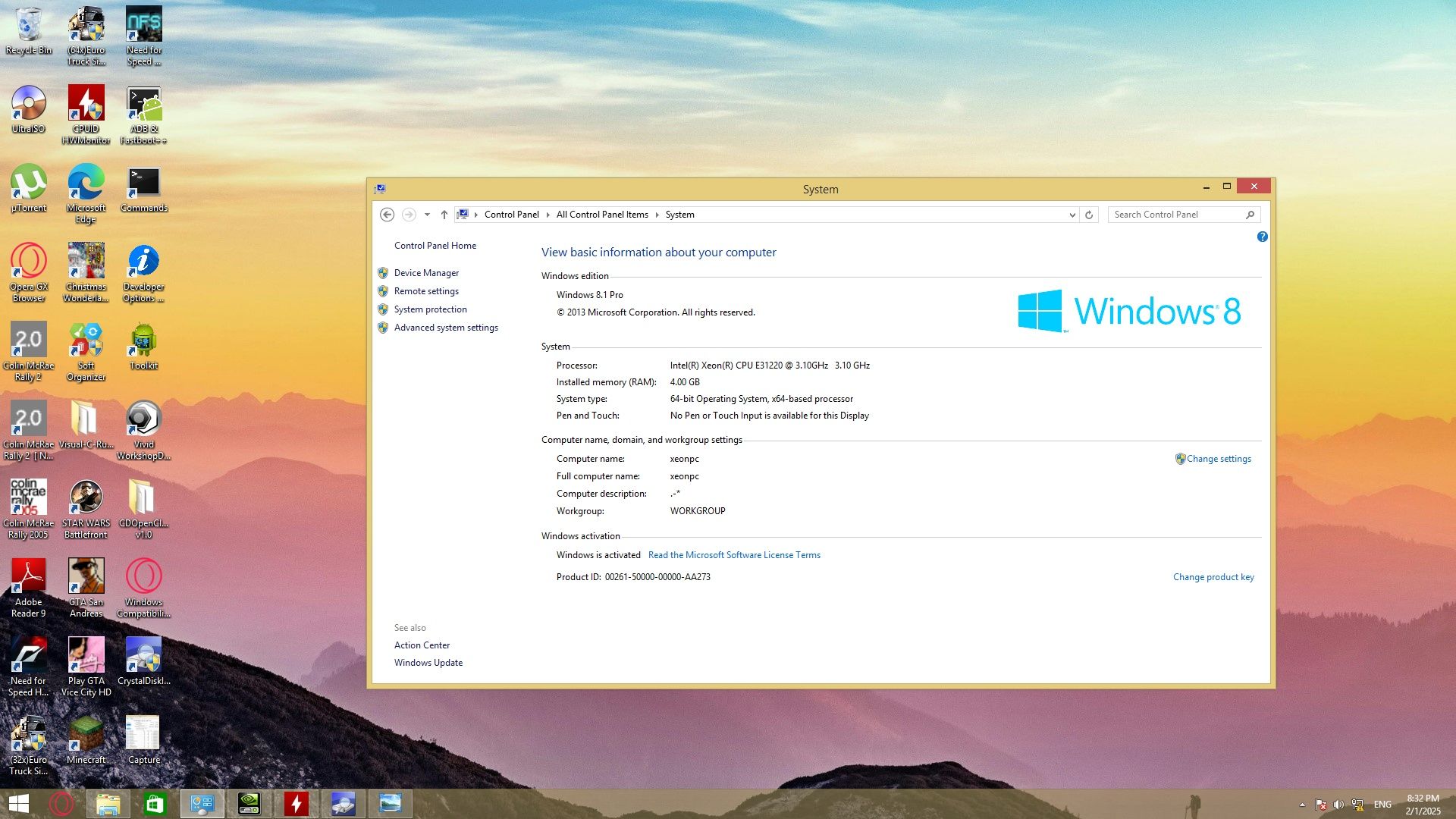Read the Microsoft Software License Terms
The height and width of the screenshot is (819, 1456).
734,555
